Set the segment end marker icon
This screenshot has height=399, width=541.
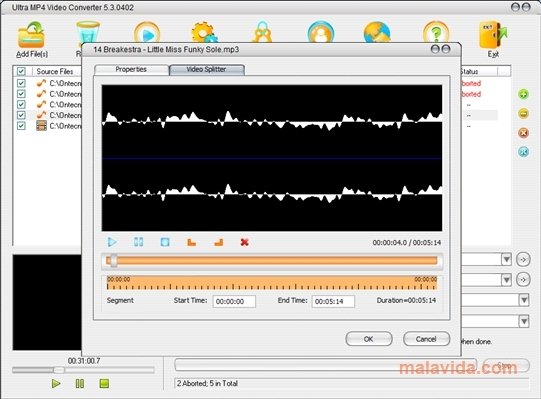point(218,242)
